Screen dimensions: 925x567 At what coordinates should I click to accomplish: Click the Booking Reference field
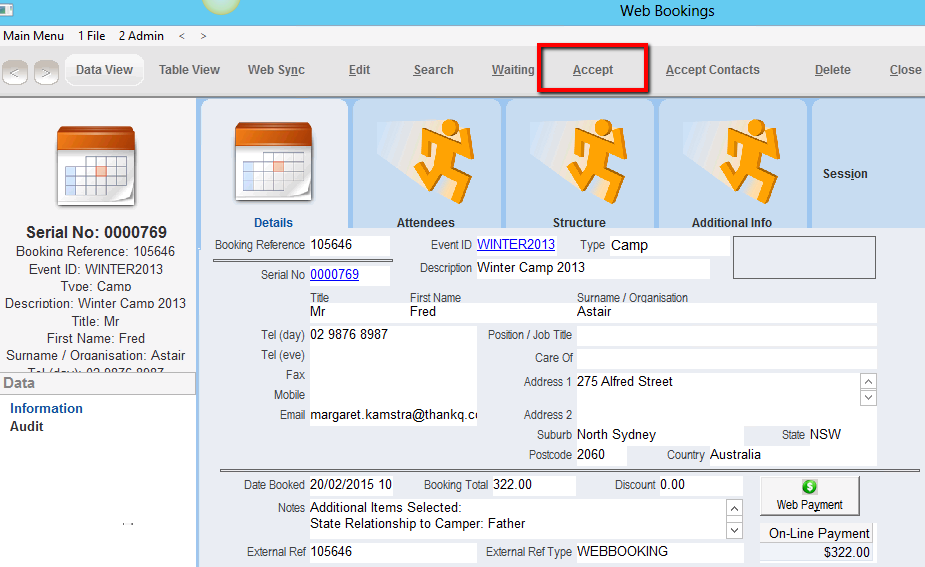[x=349, y=245]
